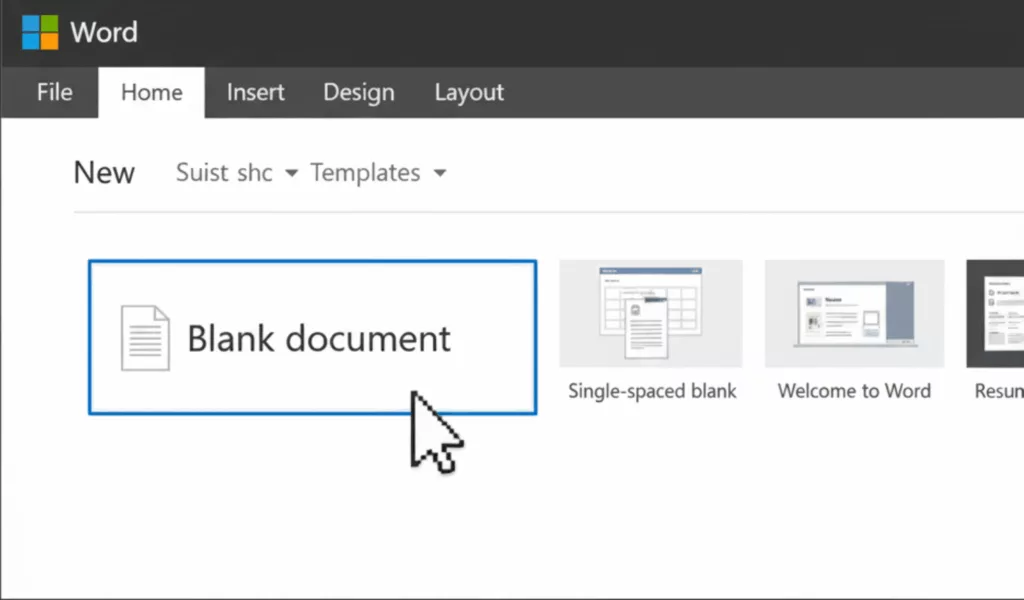Click the Single-spaced blank label
Screen dimensions: 1024x600
(652, 390)
